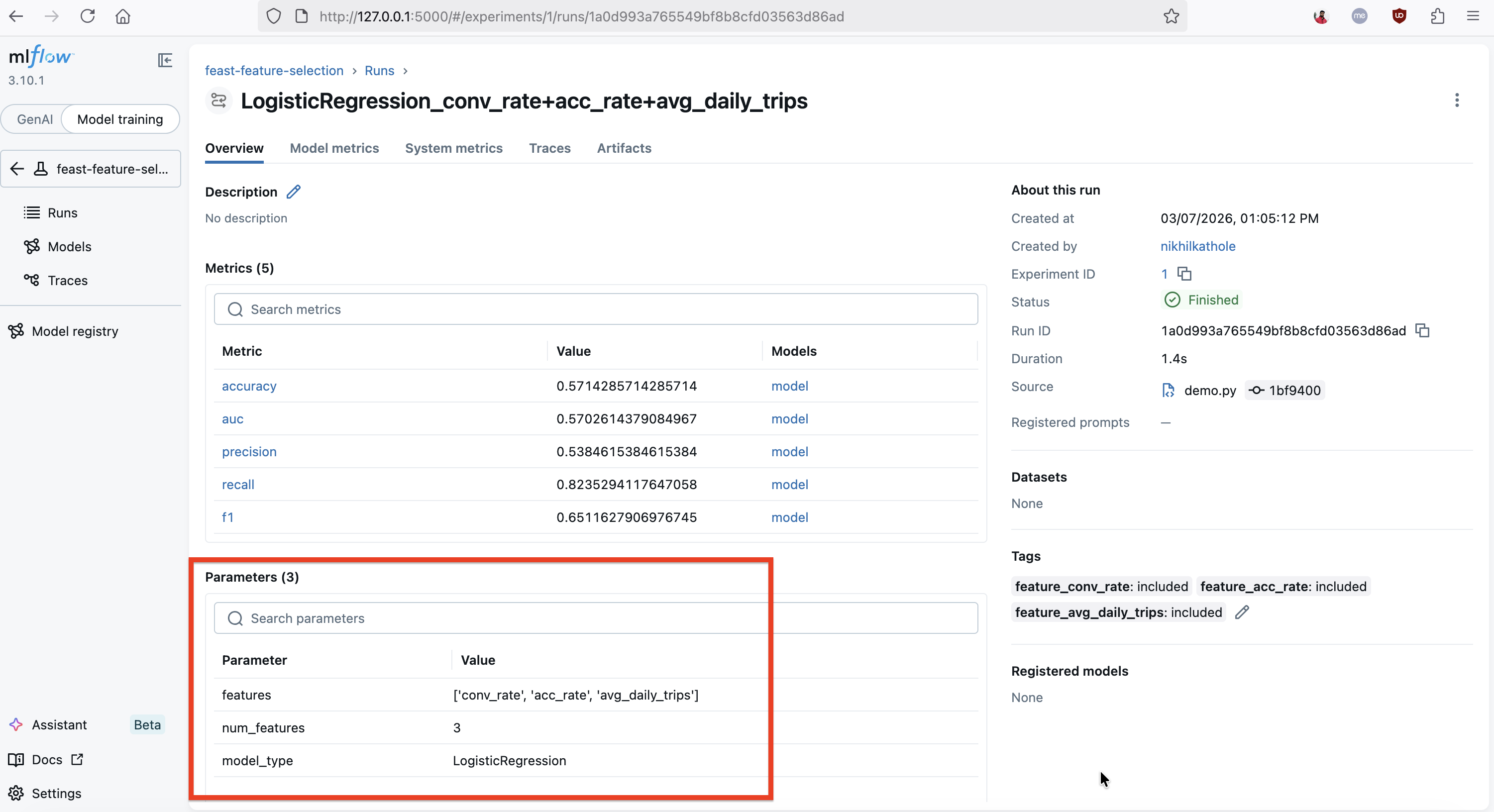Bookmark the page with the star icon
The width and height of the screenshot is (1494, 812).
pos(1171,16)
